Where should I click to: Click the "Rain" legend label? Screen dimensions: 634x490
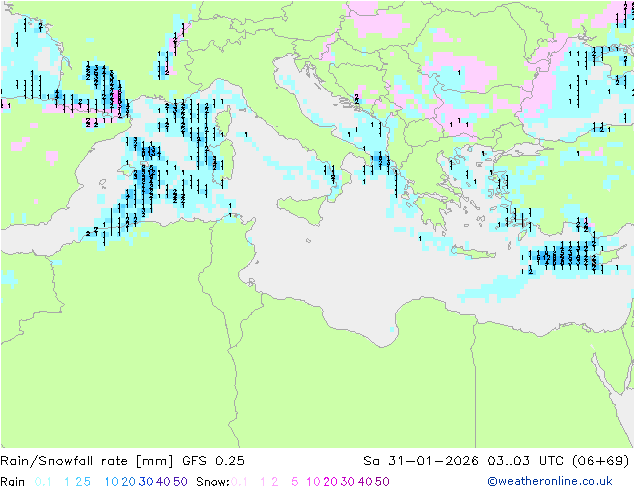tap(13, 482)
